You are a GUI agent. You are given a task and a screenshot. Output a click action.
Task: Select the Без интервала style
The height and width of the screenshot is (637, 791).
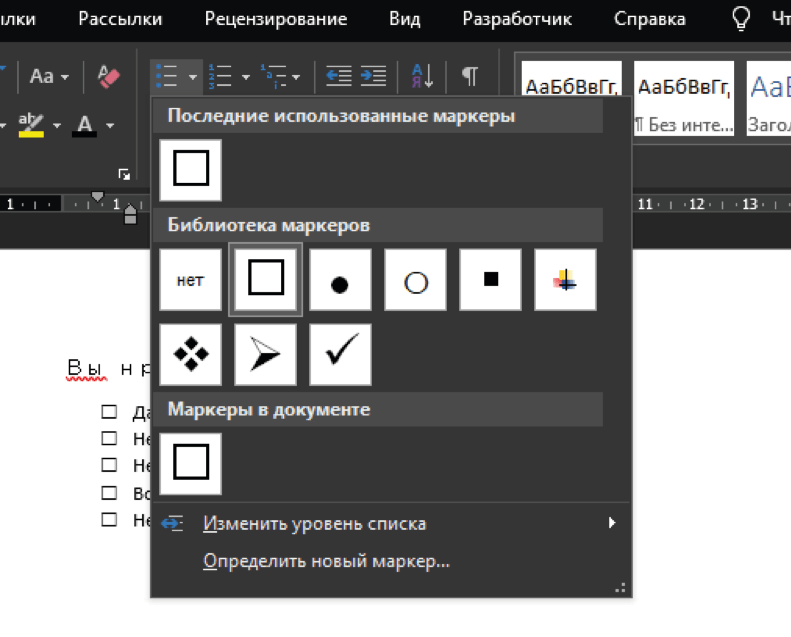[x=684, y=99]
